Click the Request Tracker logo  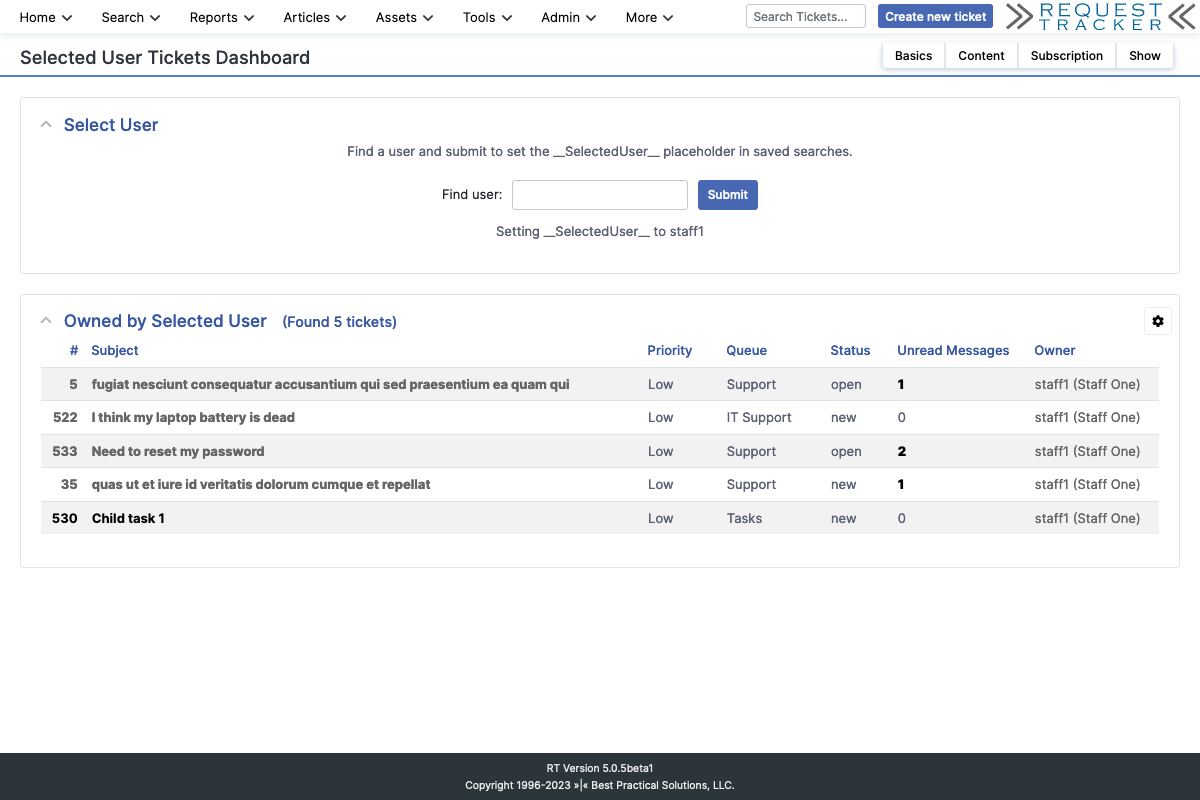(1098, 17)
